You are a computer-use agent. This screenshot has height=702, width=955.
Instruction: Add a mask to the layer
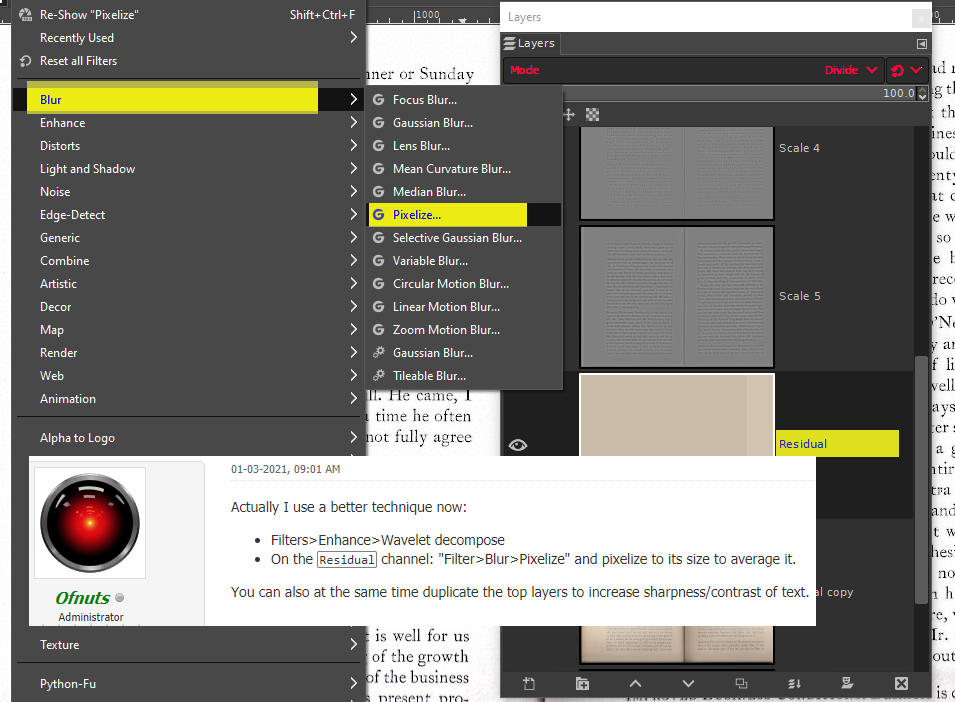(x=847, y=684)
